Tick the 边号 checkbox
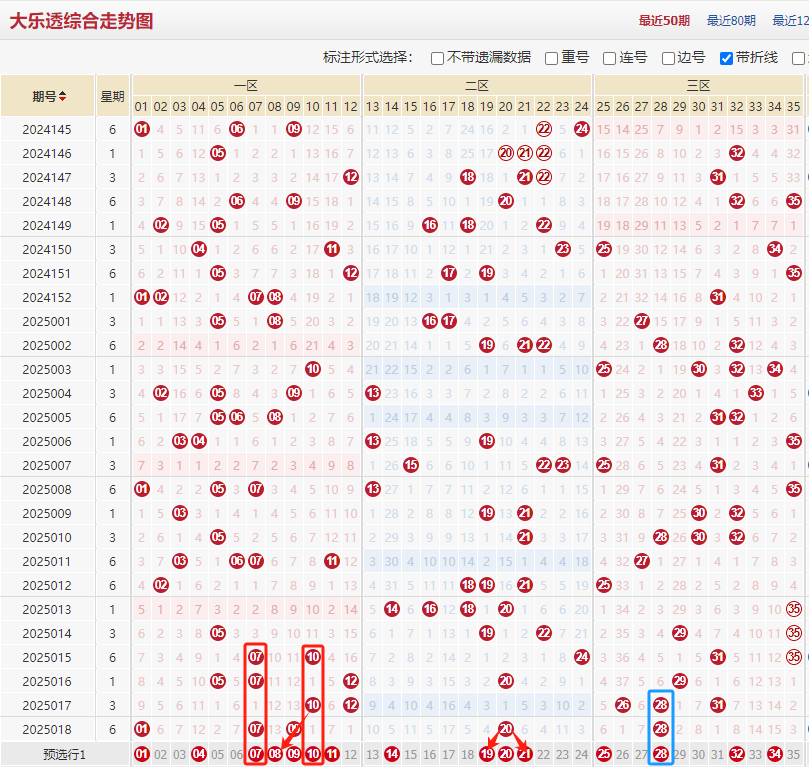This screenshot has height=767, width=809. point(669,58)
